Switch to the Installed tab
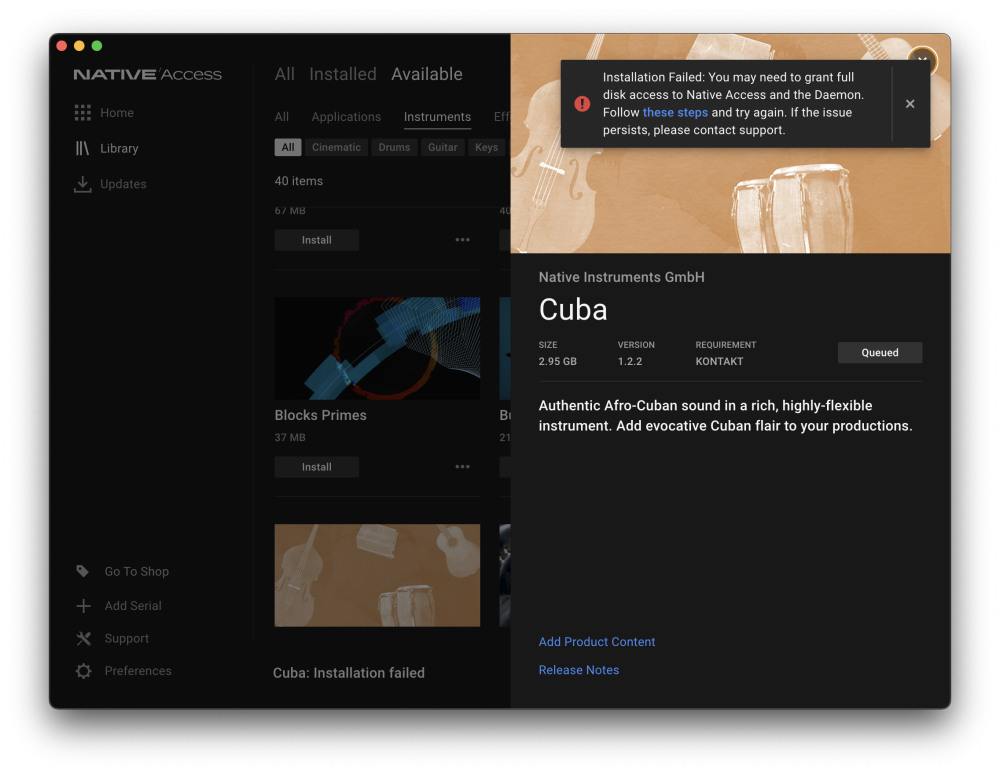 click(343, 74)
